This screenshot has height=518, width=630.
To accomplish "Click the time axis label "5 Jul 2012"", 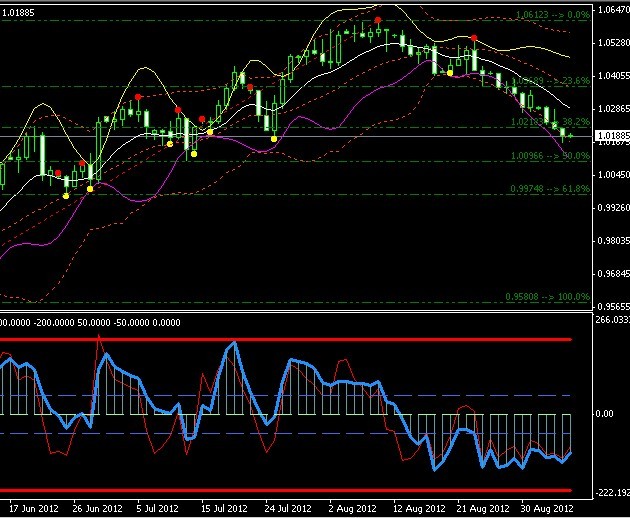I will coord(157,508).
